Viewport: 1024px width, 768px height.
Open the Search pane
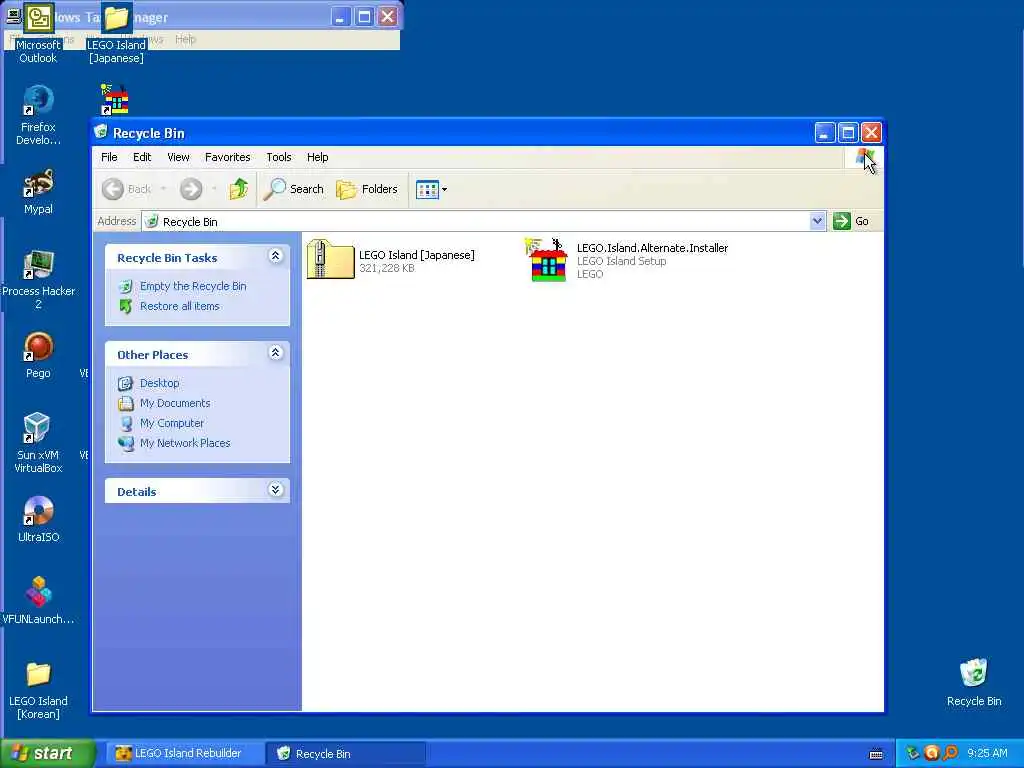coord(295,189)
